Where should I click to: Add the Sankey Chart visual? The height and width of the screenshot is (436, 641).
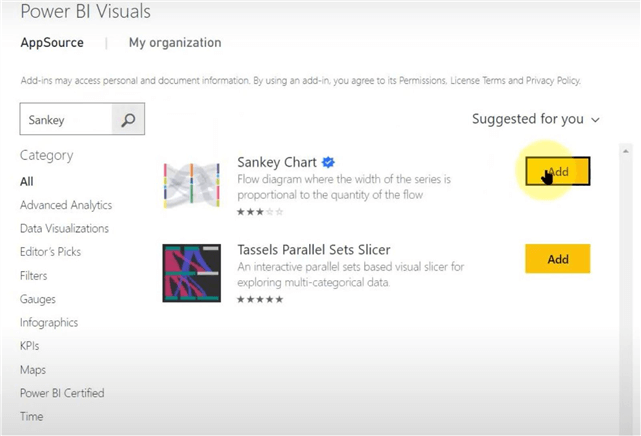[x=557, y=172]
